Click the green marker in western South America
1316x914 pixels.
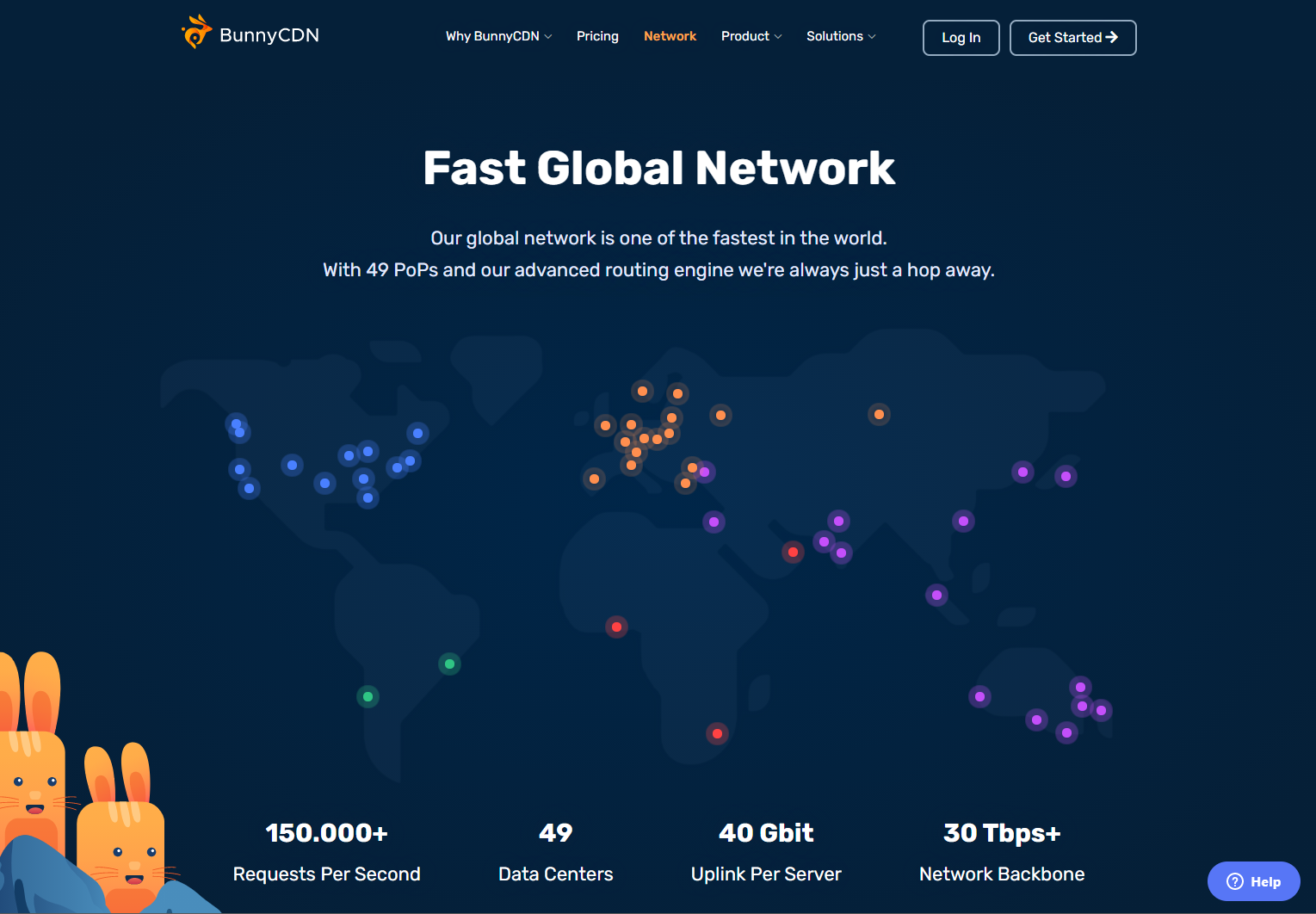368,696
